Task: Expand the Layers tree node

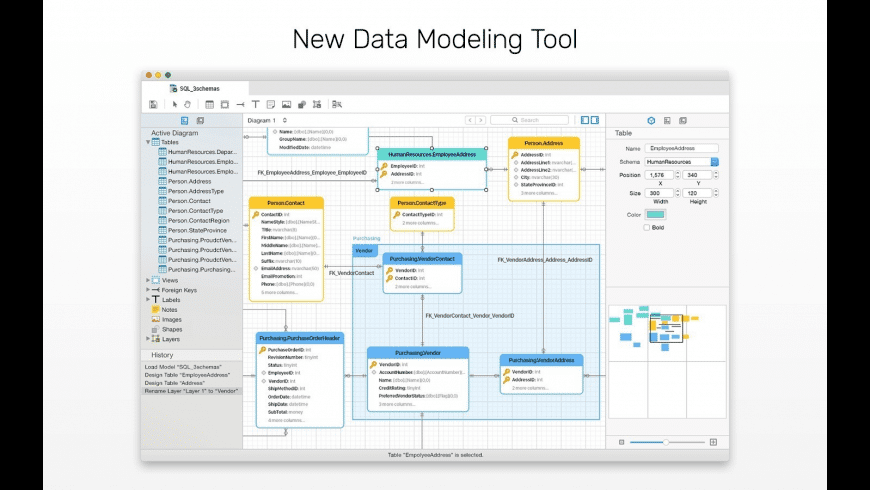Action: [148, 339]
